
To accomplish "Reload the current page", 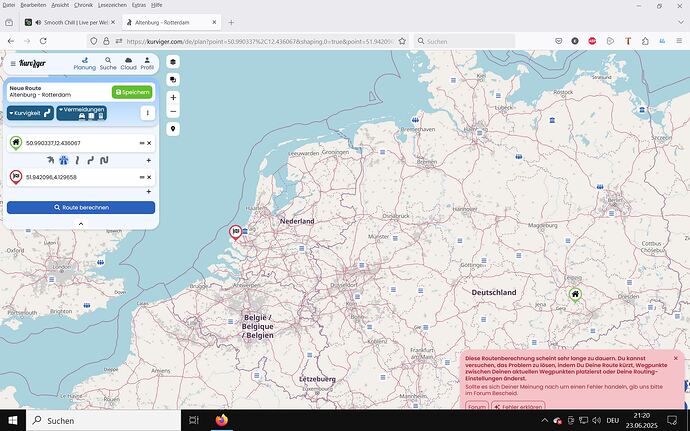I will tap(43, 41).
